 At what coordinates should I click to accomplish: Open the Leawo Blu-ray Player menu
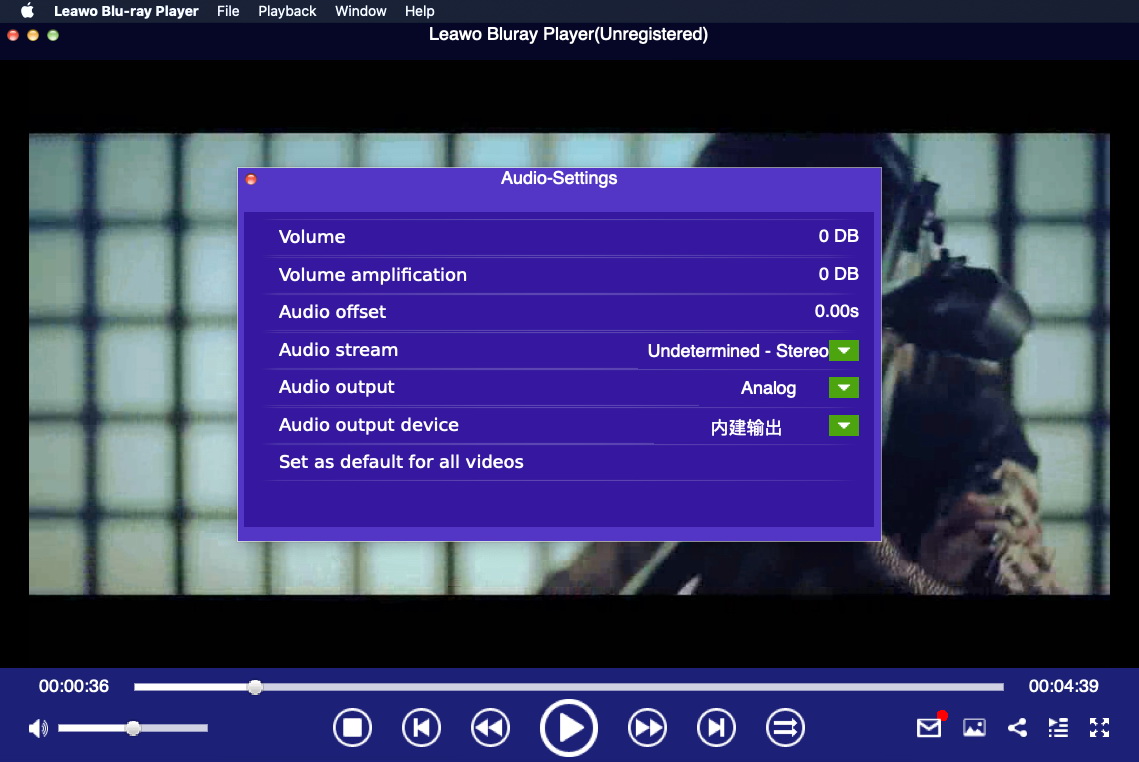[126, 11]
